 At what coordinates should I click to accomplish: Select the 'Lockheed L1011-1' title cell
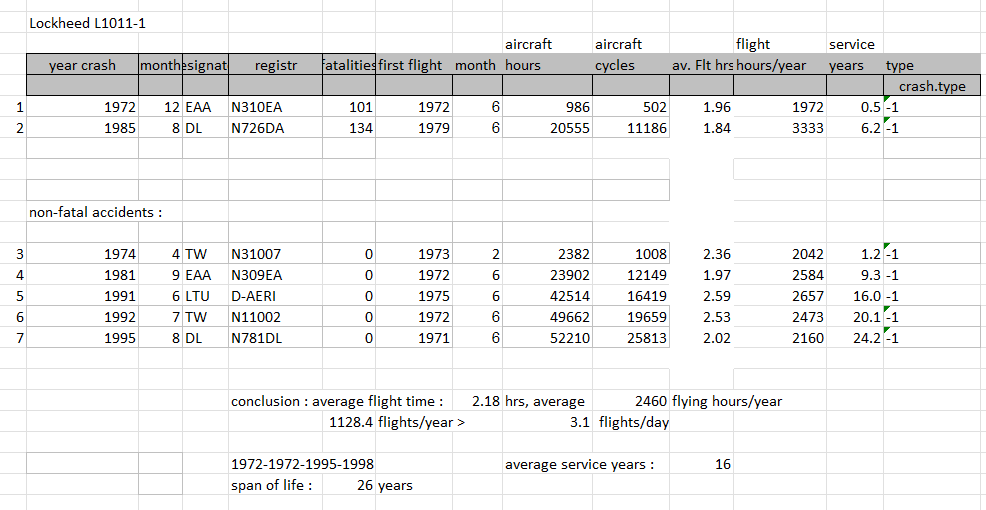(x=88, y=24)
